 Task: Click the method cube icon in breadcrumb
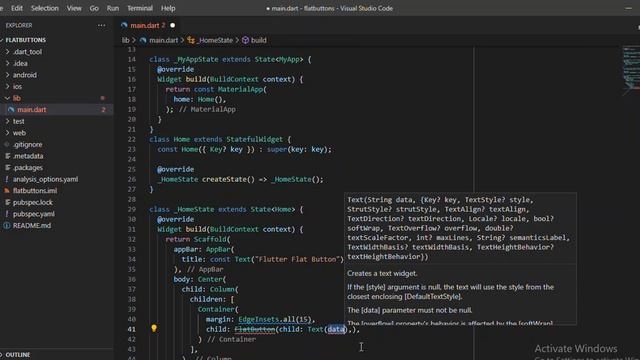(x=245, y=40)
